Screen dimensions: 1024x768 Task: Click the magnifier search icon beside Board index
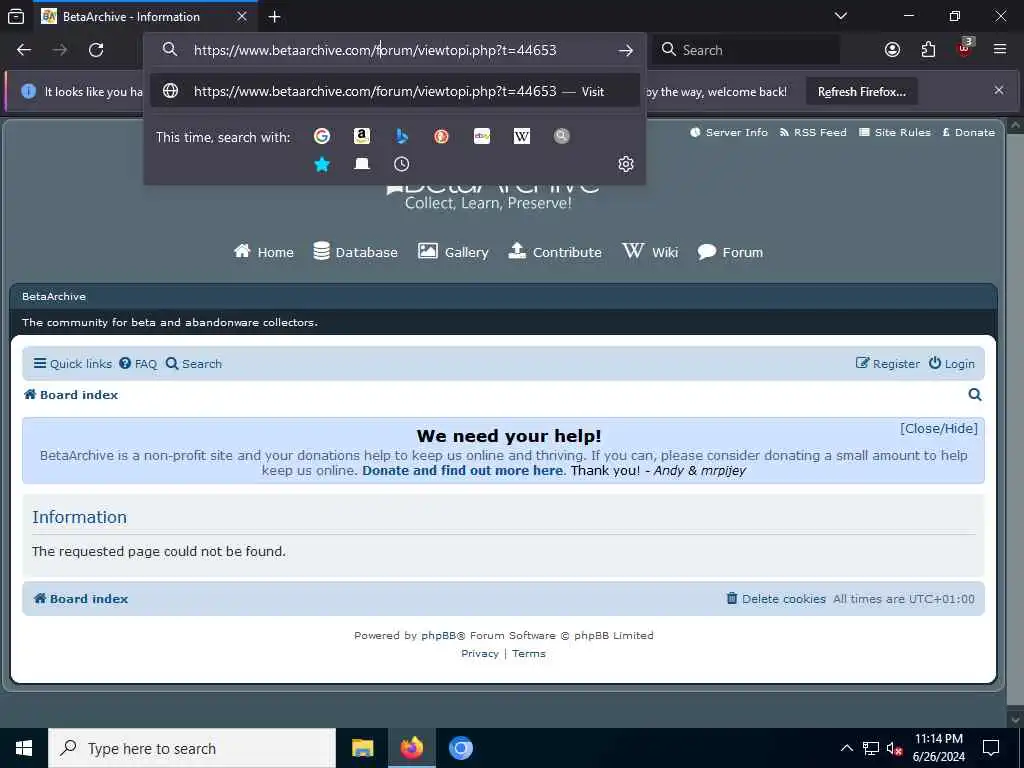pyautogui.click(x=974, y=394)
